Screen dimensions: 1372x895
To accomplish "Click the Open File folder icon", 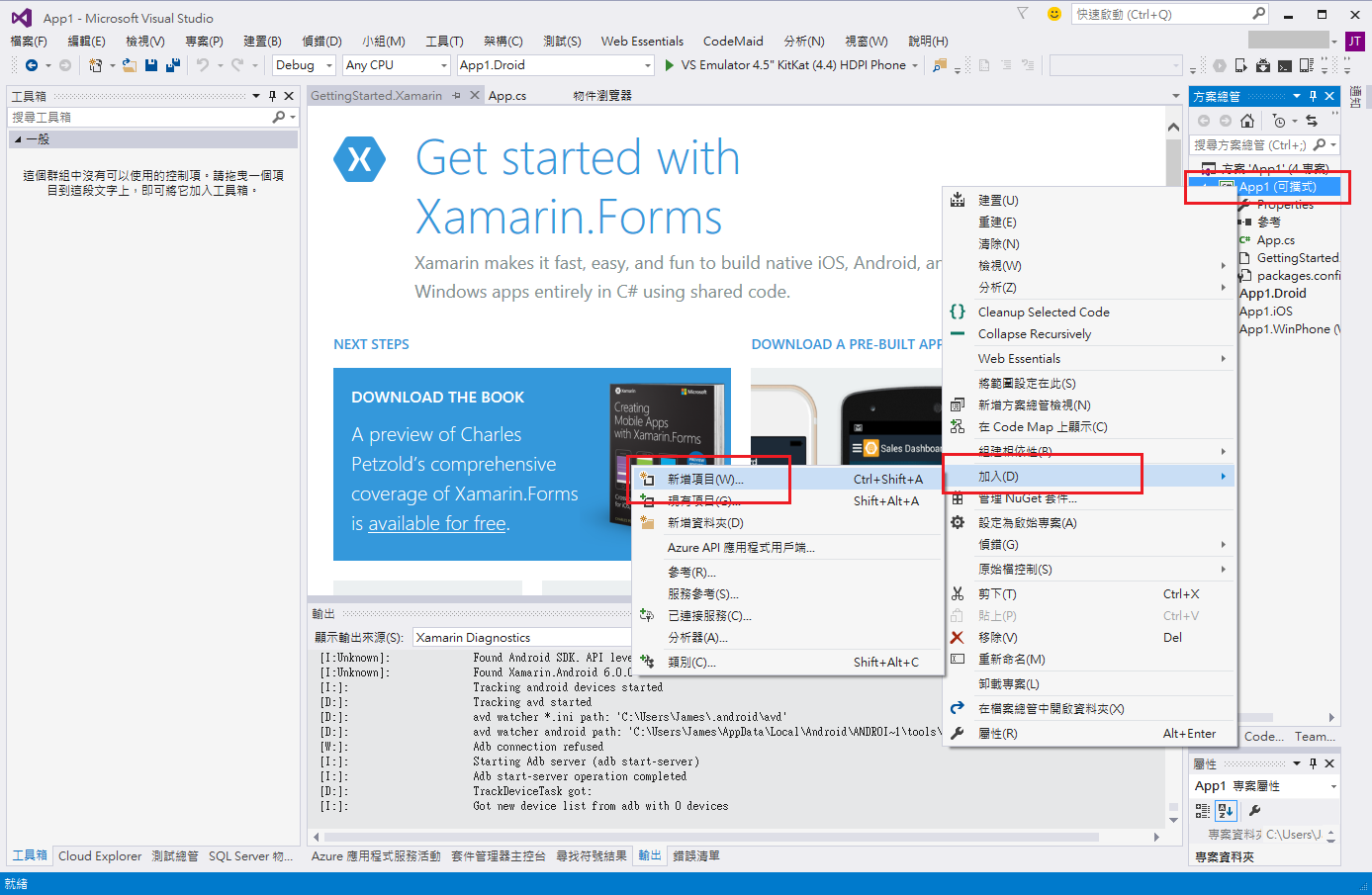I will click(x=130, y=65).
